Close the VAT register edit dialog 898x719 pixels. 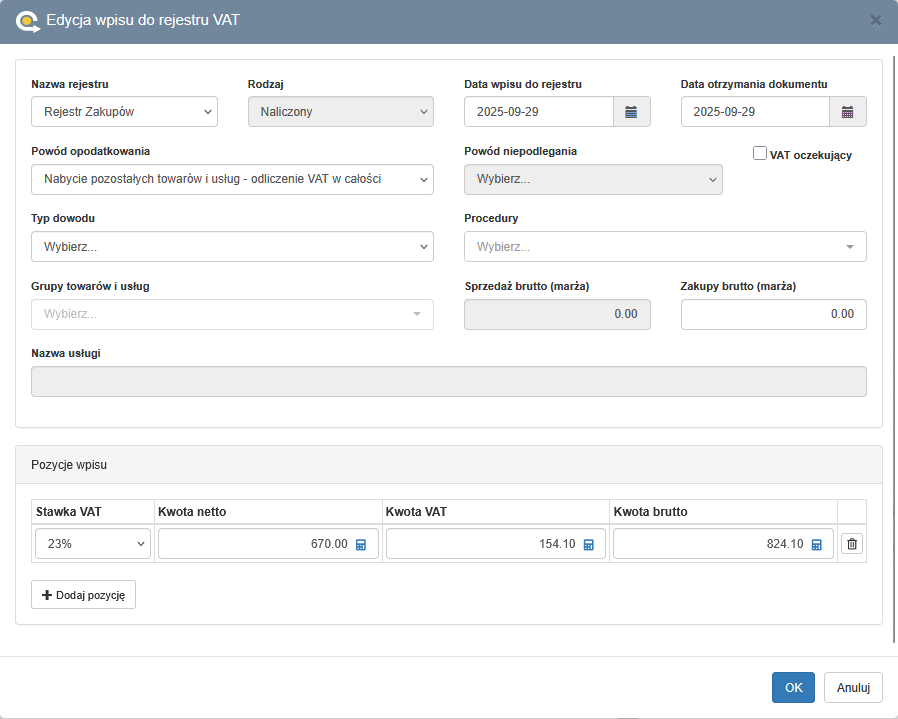[x=875, y=20]
